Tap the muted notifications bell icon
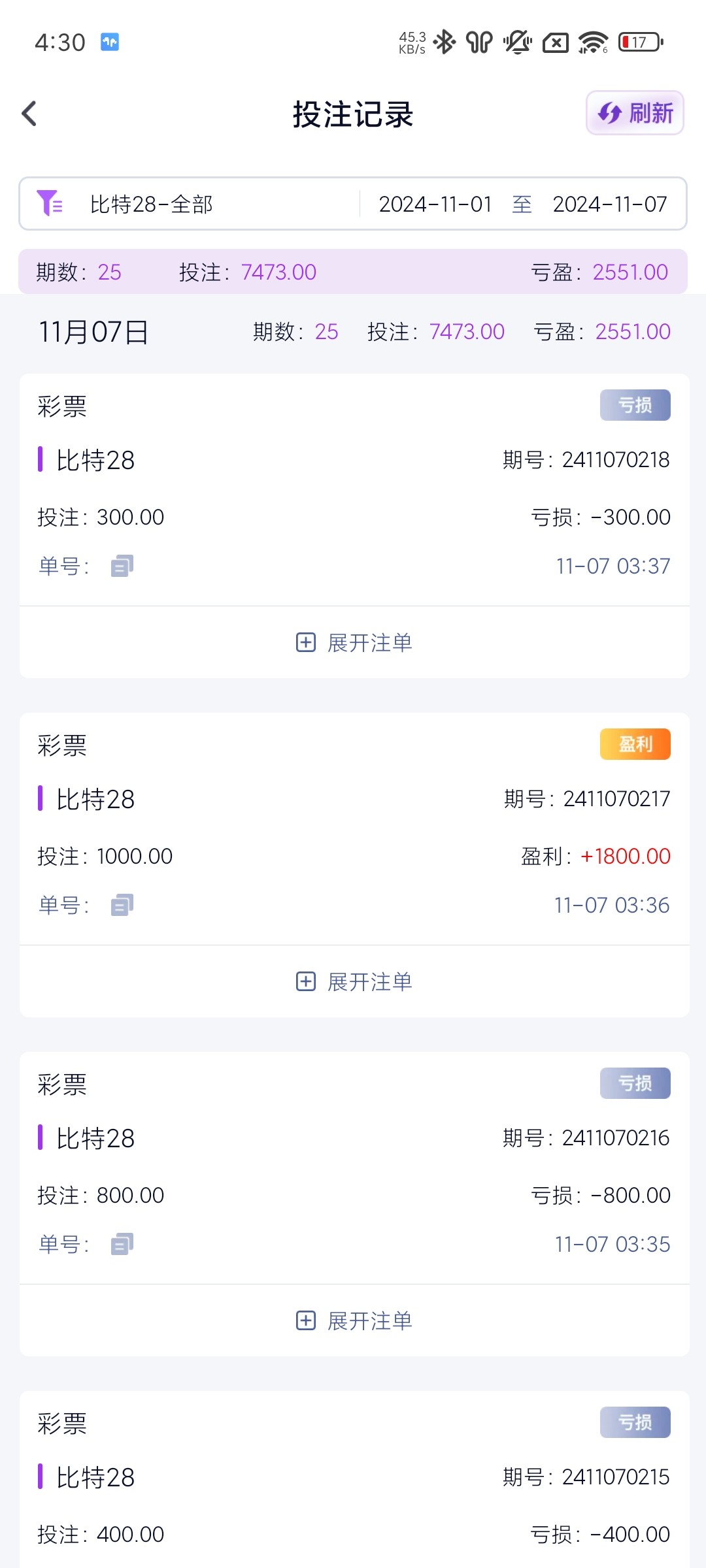Image resolution: width=706 pixels, height=1568 pixels. 517,42
